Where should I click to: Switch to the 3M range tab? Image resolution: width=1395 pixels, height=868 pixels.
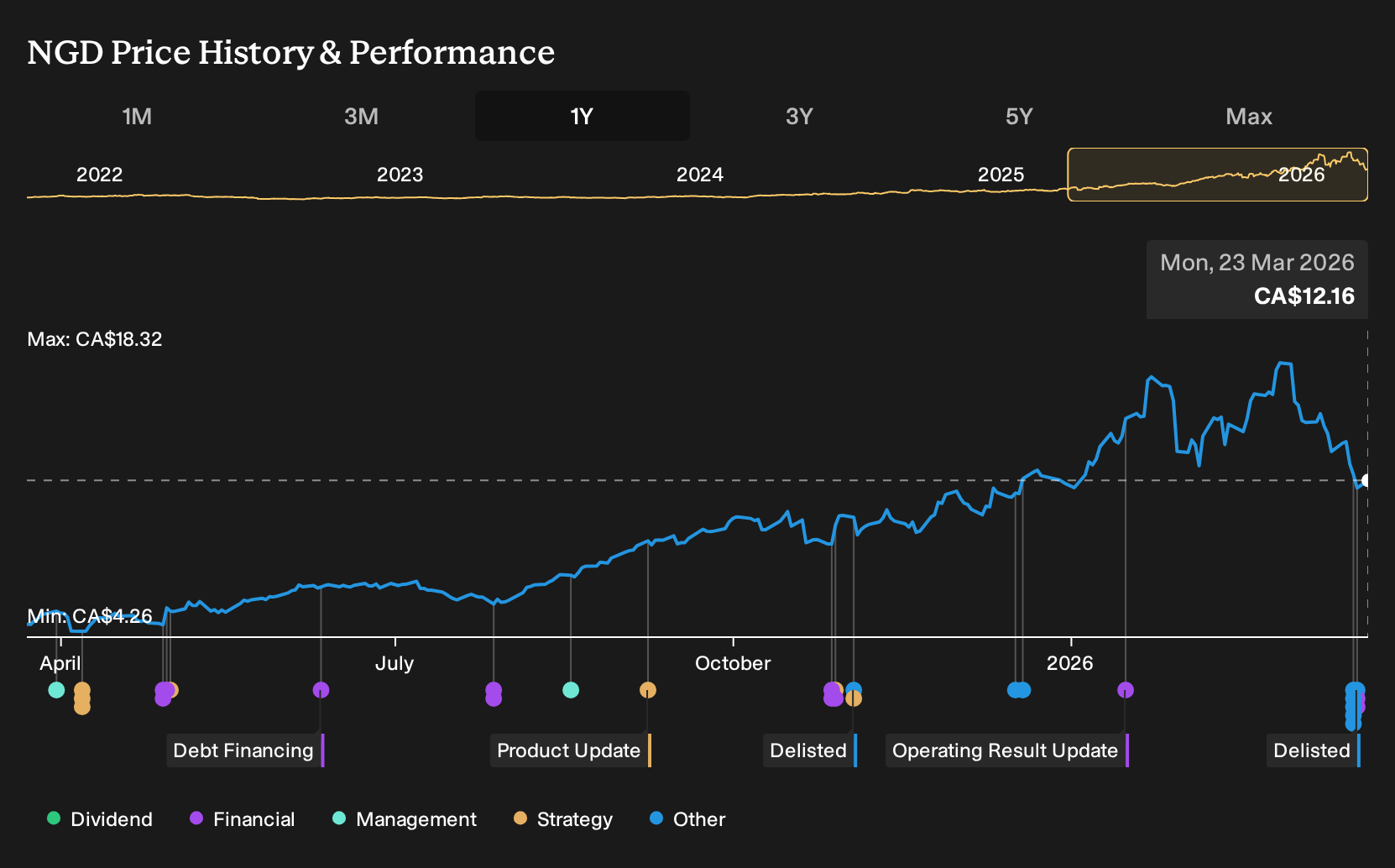tap(361, 116)
